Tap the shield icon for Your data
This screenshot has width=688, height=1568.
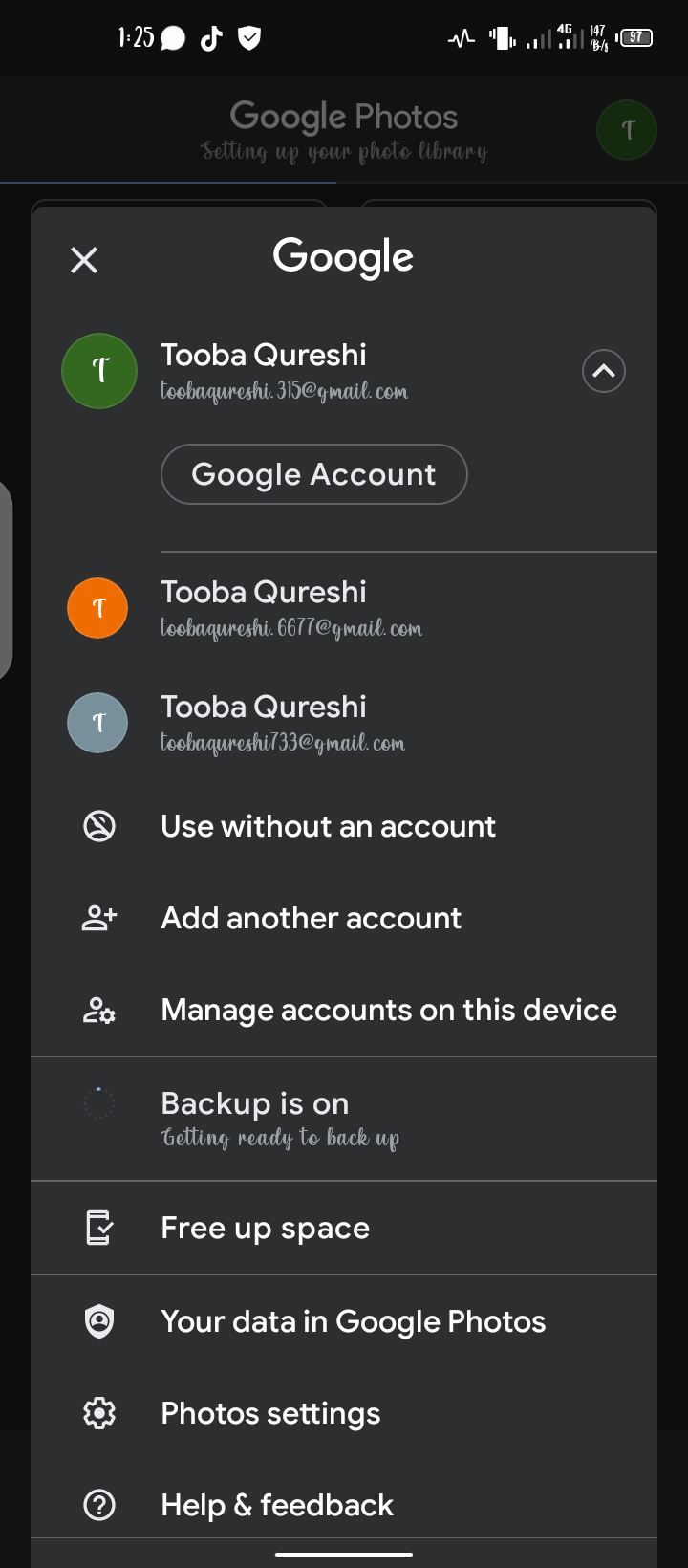pyautogui.click(x=99, y=1321)
